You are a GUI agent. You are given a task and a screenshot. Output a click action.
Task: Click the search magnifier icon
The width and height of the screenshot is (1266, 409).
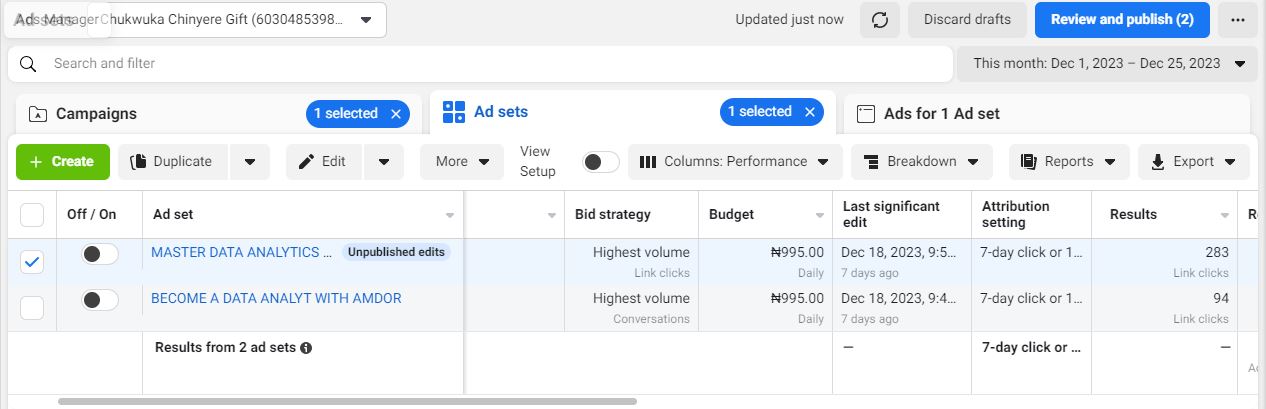pyautogui.click(x=28, y=64)
